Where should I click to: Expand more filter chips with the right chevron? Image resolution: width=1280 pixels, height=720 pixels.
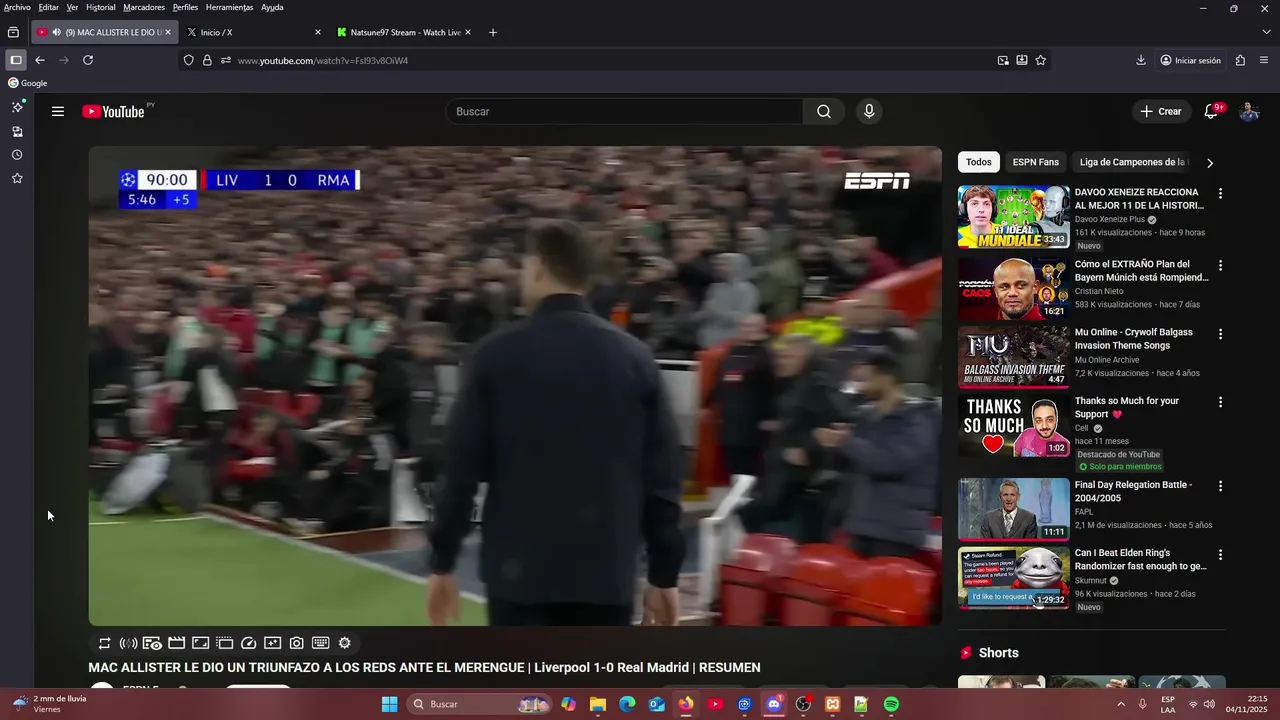[x=1210, y=163]
